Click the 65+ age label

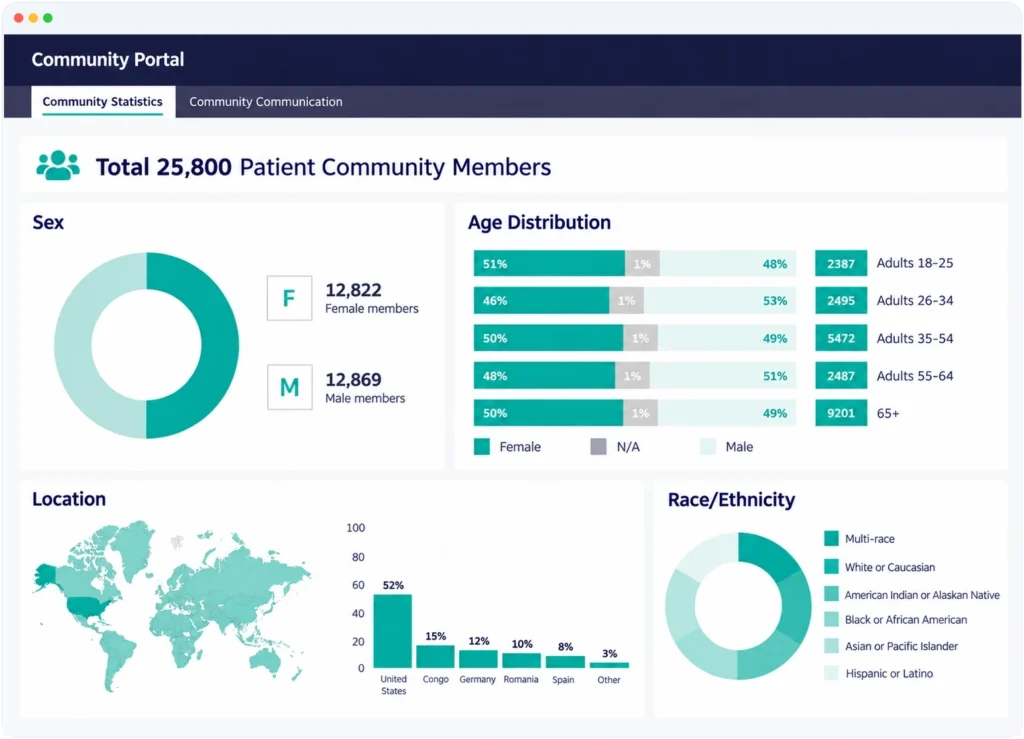click(888, 413)
